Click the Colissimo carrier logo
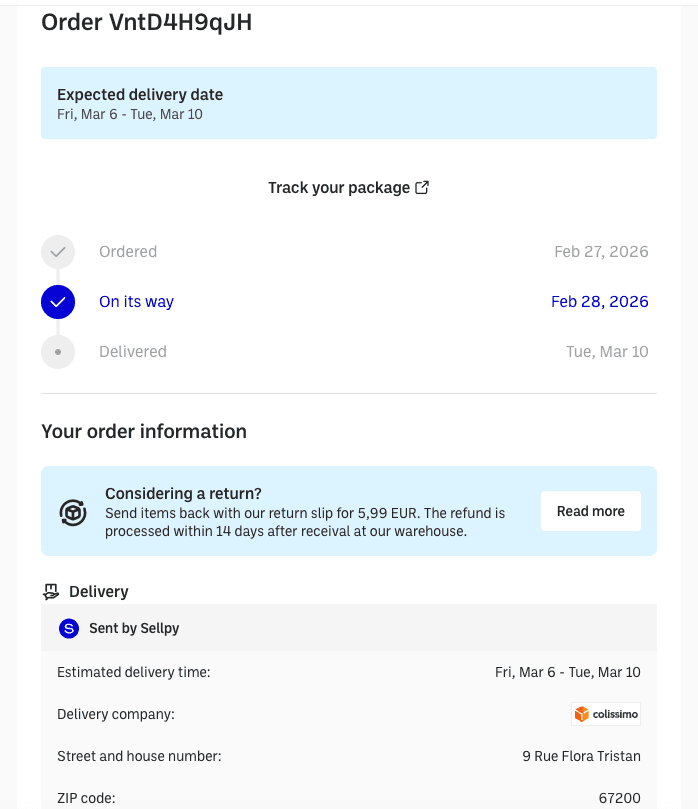Screen dimensions: 698x809 point(606,714)
